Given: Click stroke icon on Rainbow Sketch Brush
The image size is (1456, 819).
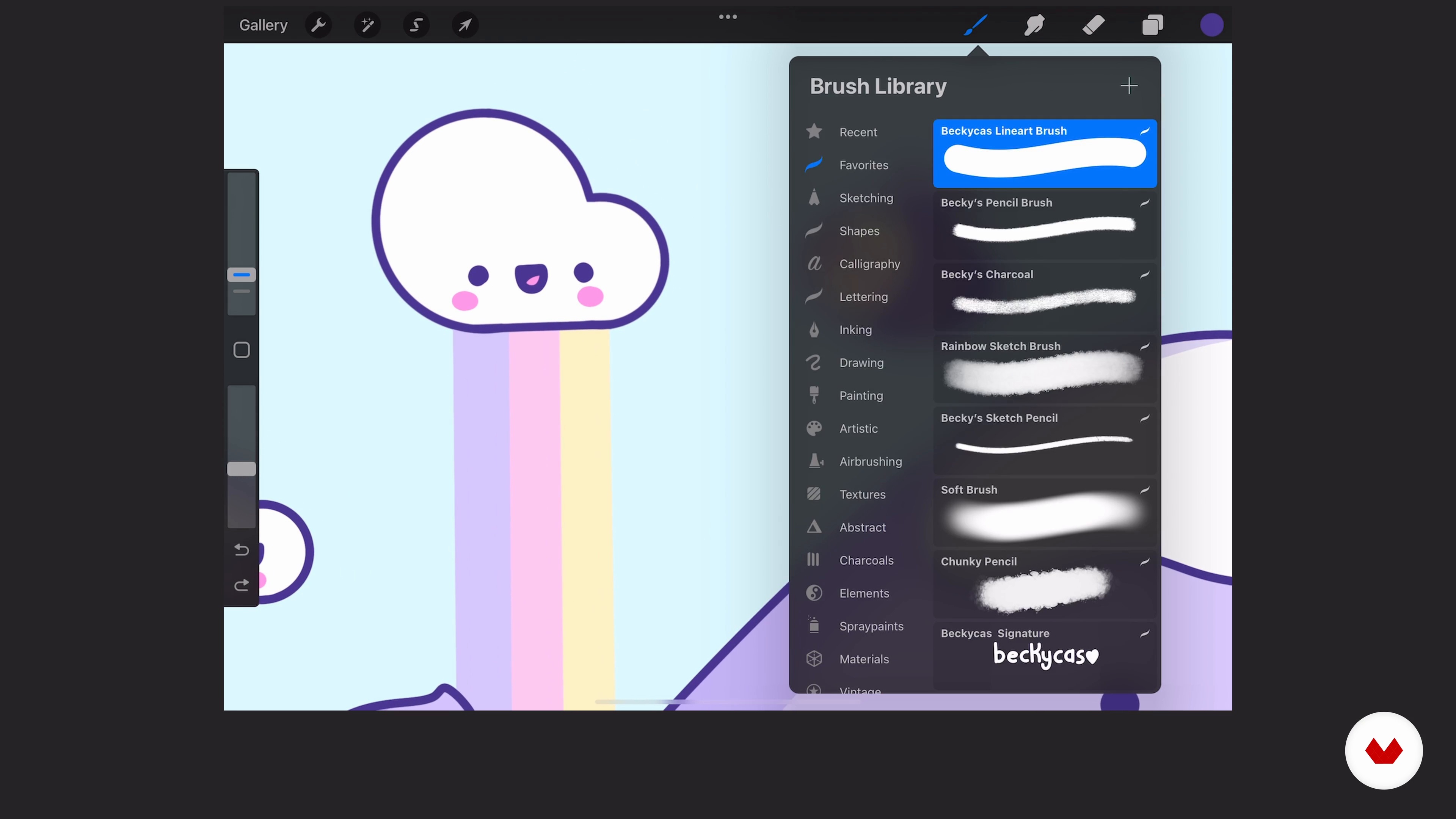Looking at the screenshot, I should 1145,347.
